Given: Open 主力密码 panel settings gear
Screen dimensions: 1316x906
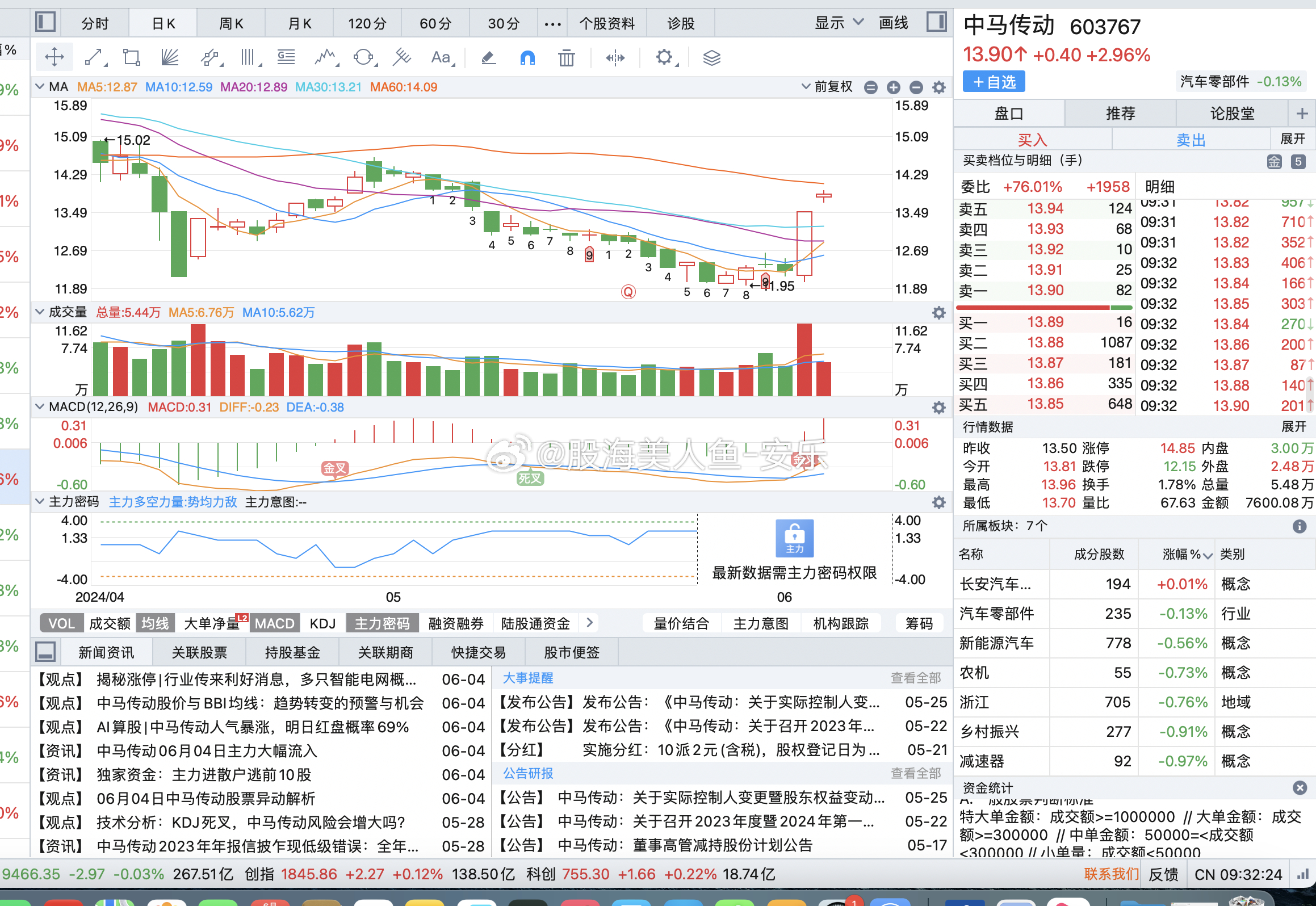Looking at the screenshot, I should (x=939, y=502).
